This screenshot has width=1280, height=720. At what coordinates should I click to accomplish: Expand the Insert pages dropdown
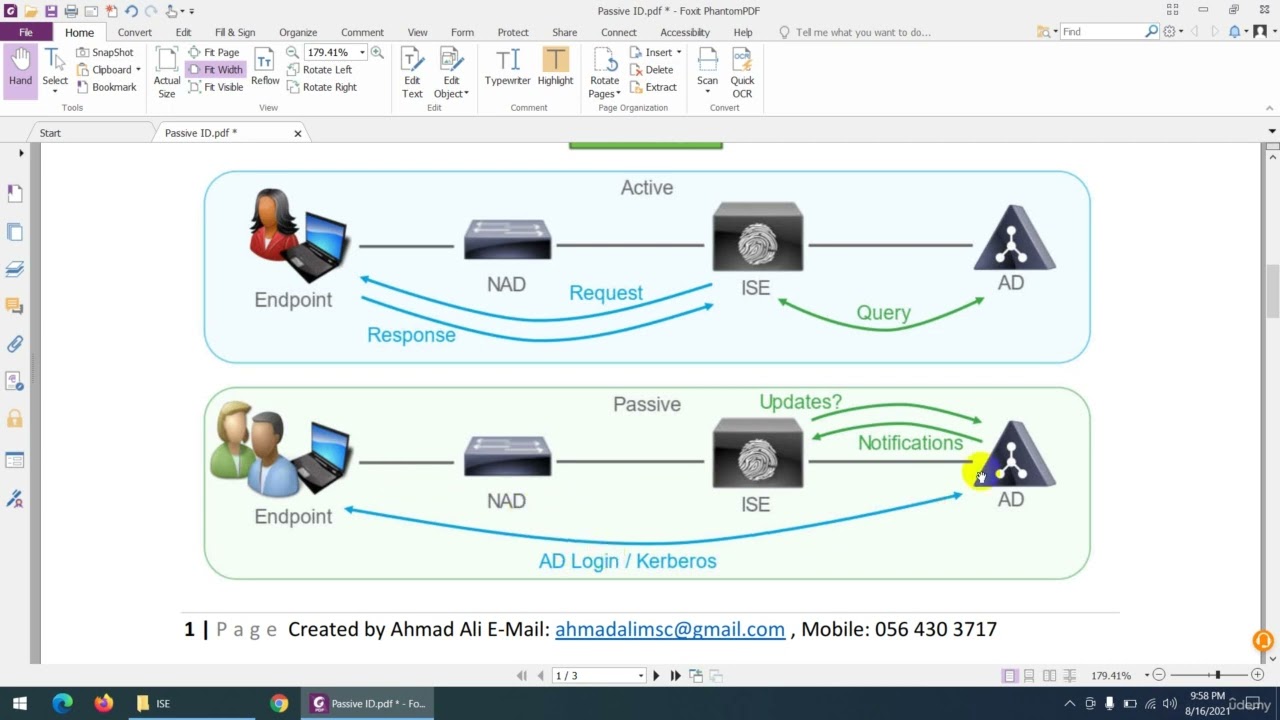[x=679, y=52]
